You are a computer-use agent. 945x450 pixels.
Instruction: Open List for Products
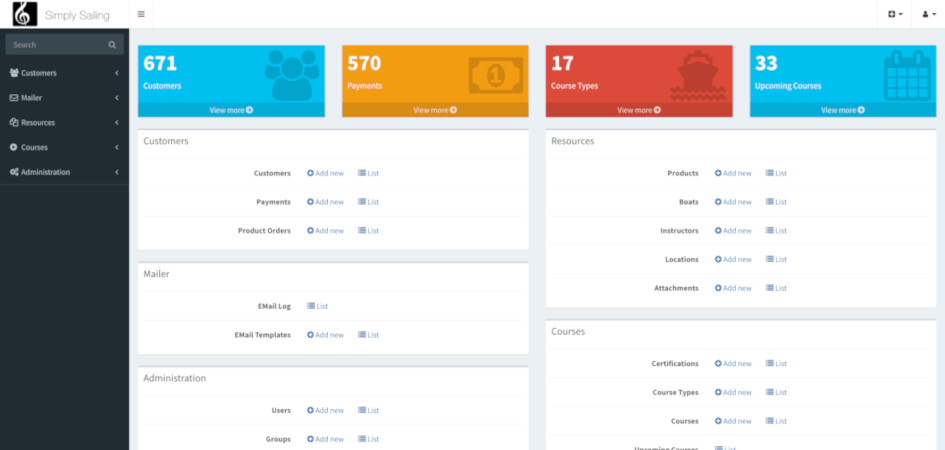coord(776,173)
